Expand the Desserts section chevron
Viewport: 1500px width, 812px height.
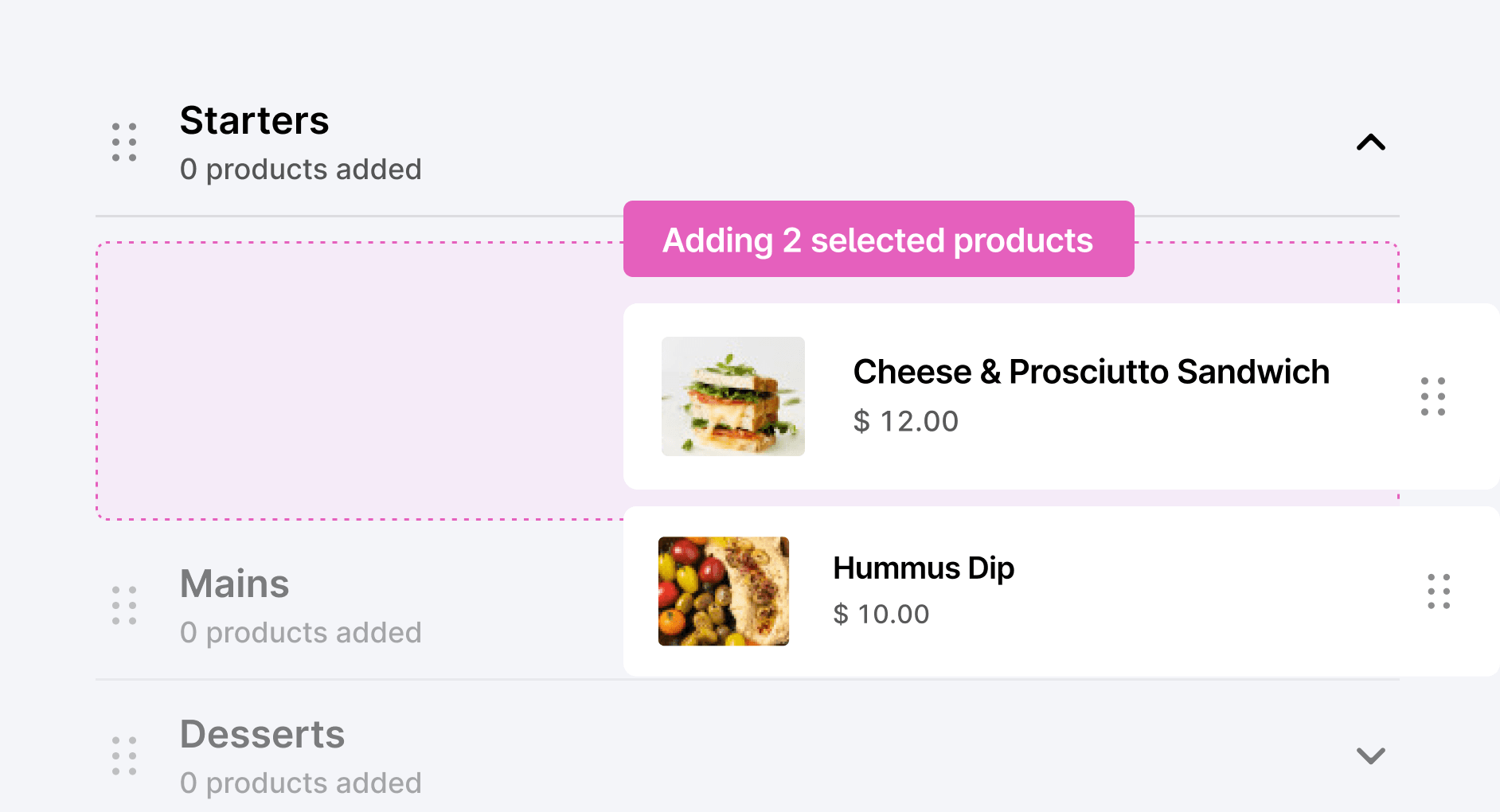tap(1370, 755)
